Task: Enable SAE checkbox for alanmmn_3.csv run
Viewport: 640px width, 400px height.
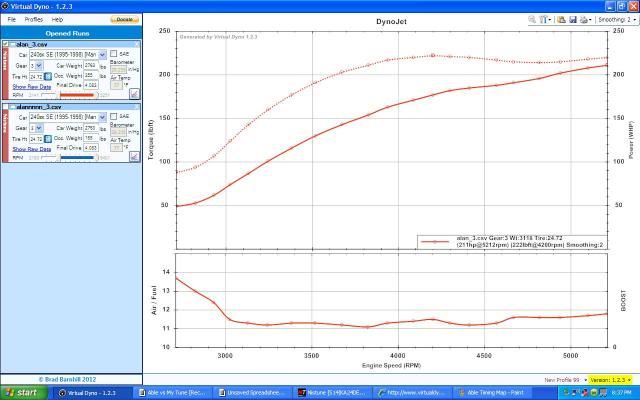Action: pos(114,117)
